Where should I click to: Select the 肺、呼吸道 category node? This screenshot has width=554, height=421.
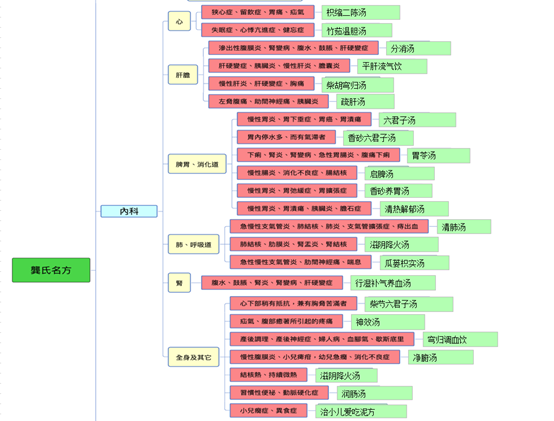pyautogui.click(x=194, y=244)
